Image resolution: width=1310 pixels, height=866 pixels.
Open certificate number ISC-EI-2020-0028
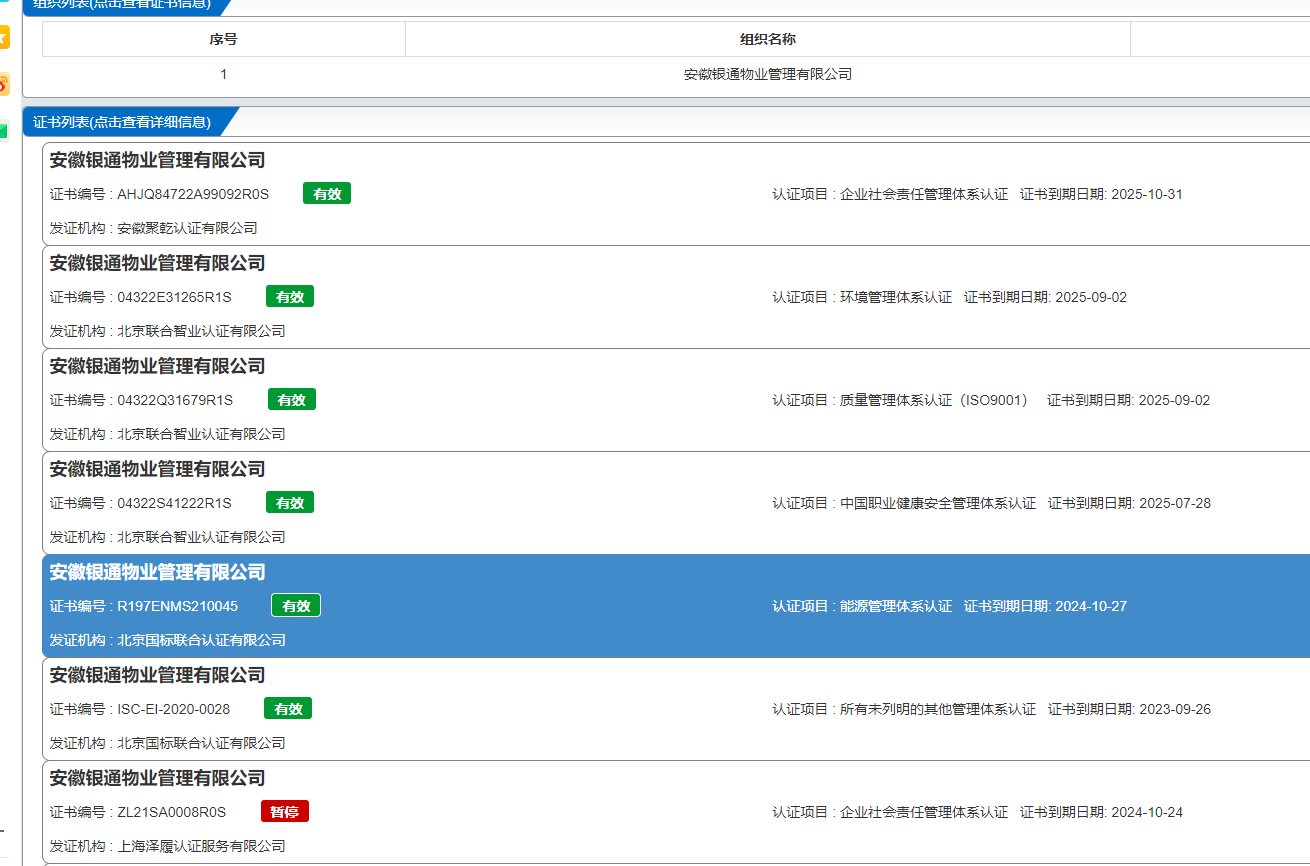[173, 709]
